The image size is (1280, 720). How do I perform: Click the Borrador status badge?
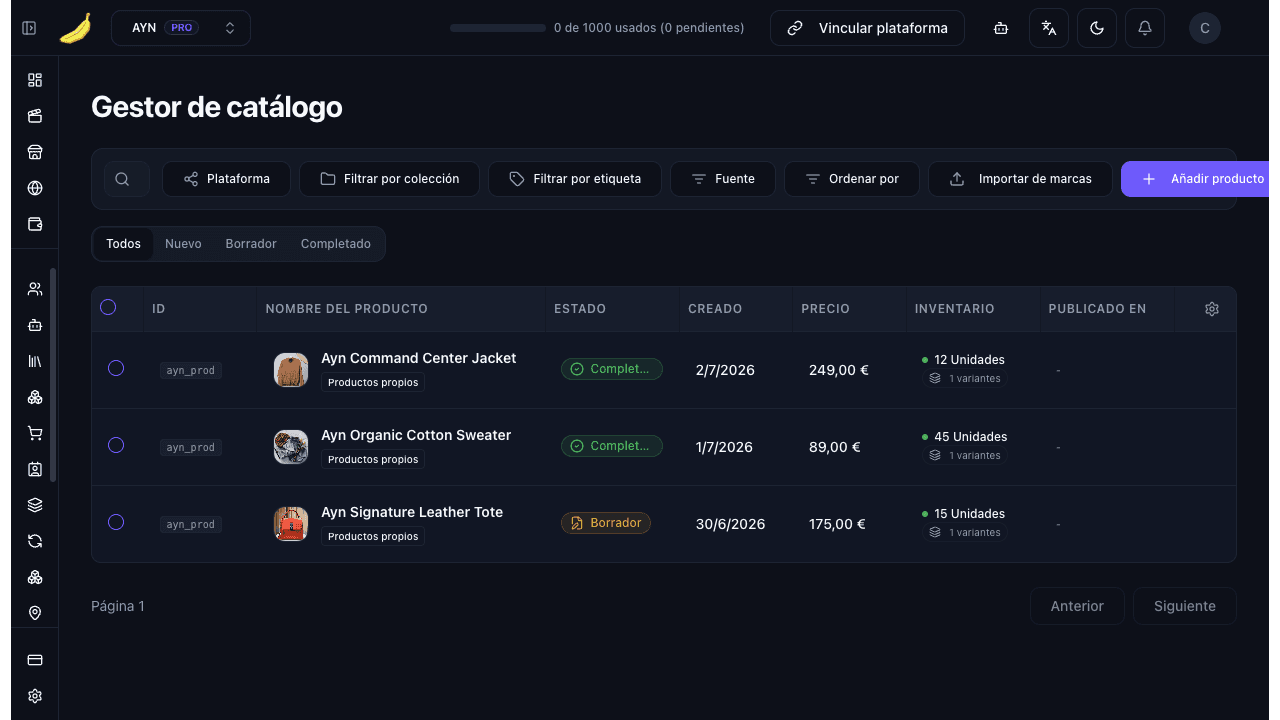(x=606, y=523)
